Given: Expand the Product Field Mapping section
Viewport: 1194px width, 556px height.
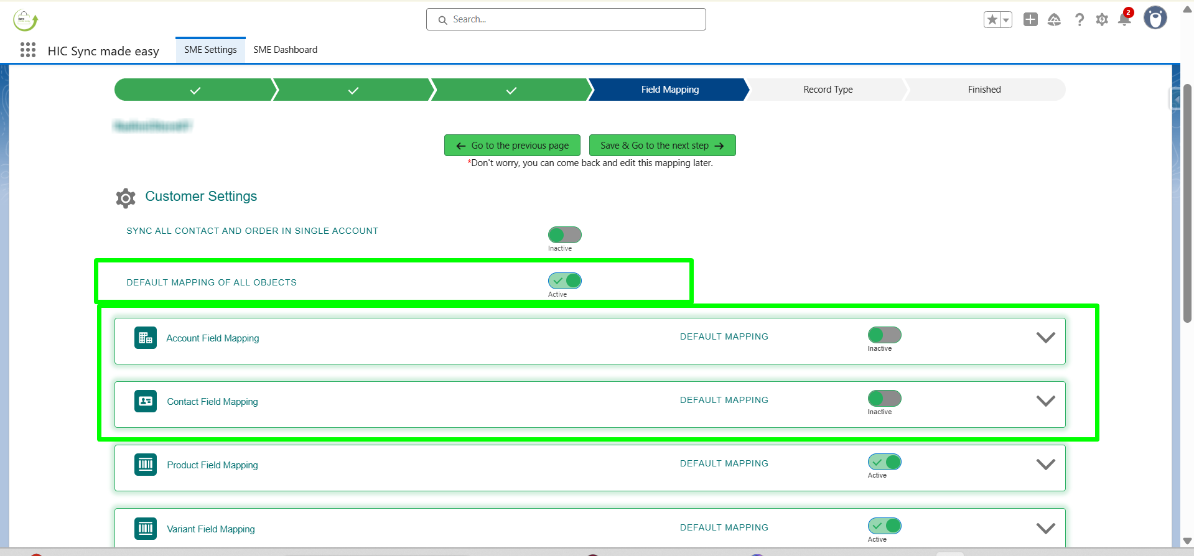Looking at the screenshot, I should pyautogui.click(x=1045, y=465).
